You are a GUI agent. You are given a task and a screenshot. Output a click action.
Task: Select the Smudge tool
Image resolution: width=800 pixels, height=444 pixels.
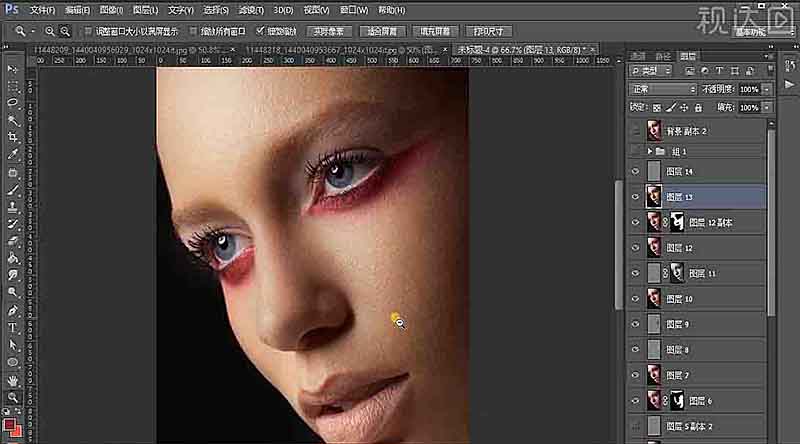click(13, 276)
